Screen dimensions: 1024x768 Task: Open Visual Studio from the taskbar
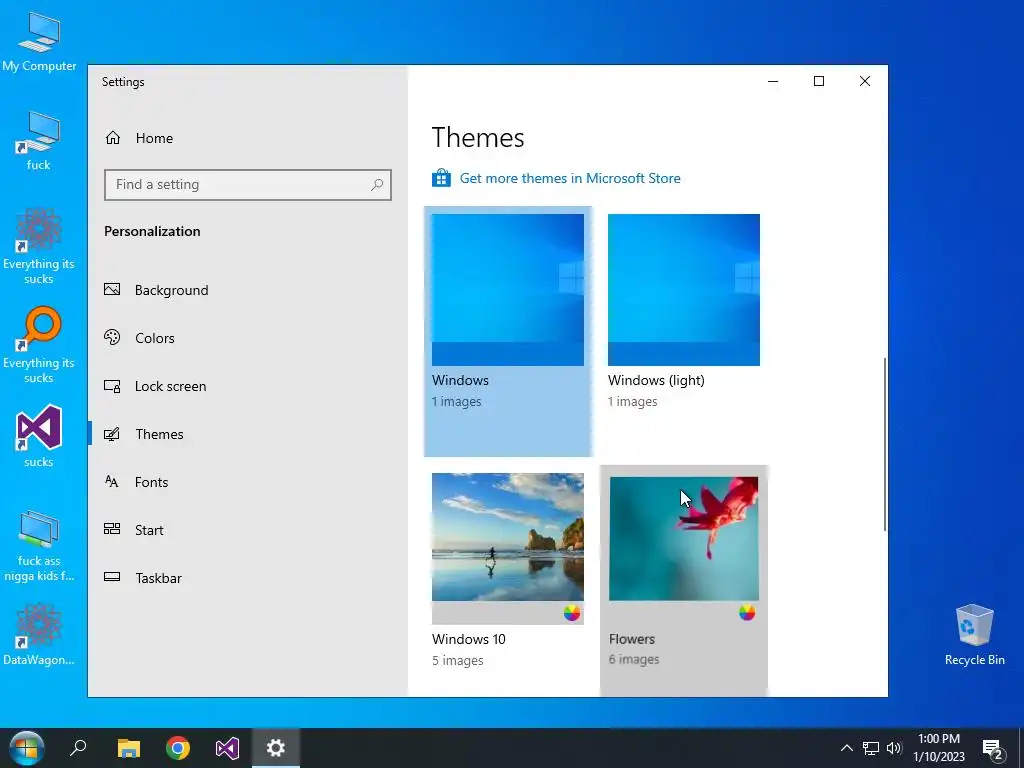point(227,748)
